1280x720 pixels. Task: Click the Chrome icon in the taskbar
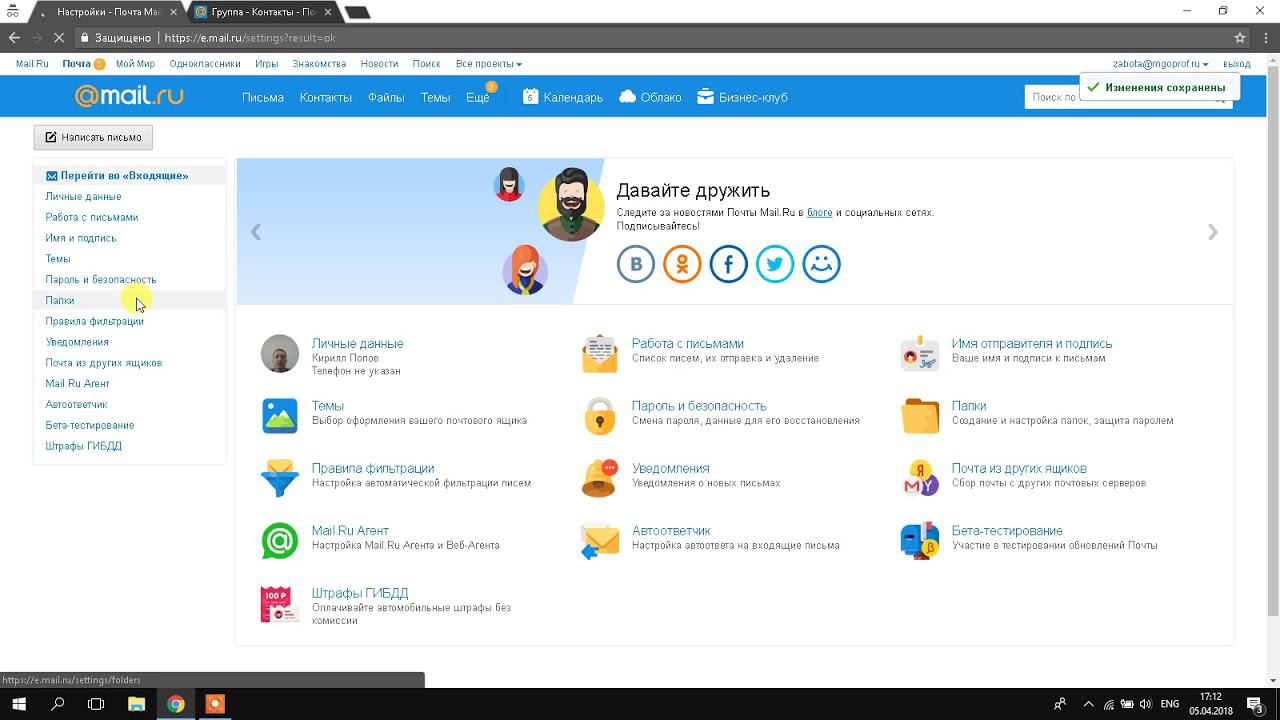click(x=176, y=704)
